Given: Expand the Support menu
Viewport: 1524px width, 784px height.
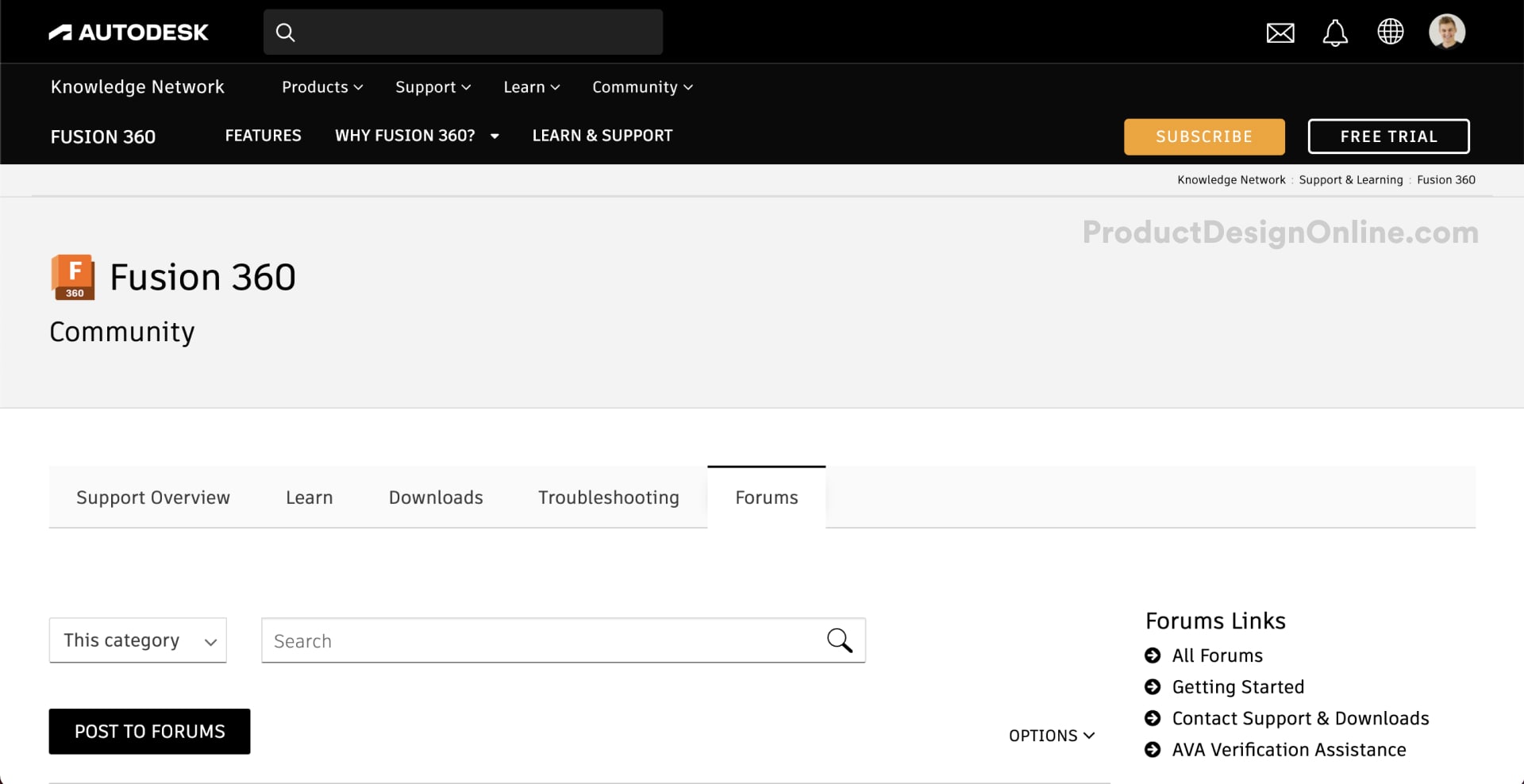Looking at the screenshot, I should [x=433, y=87].
